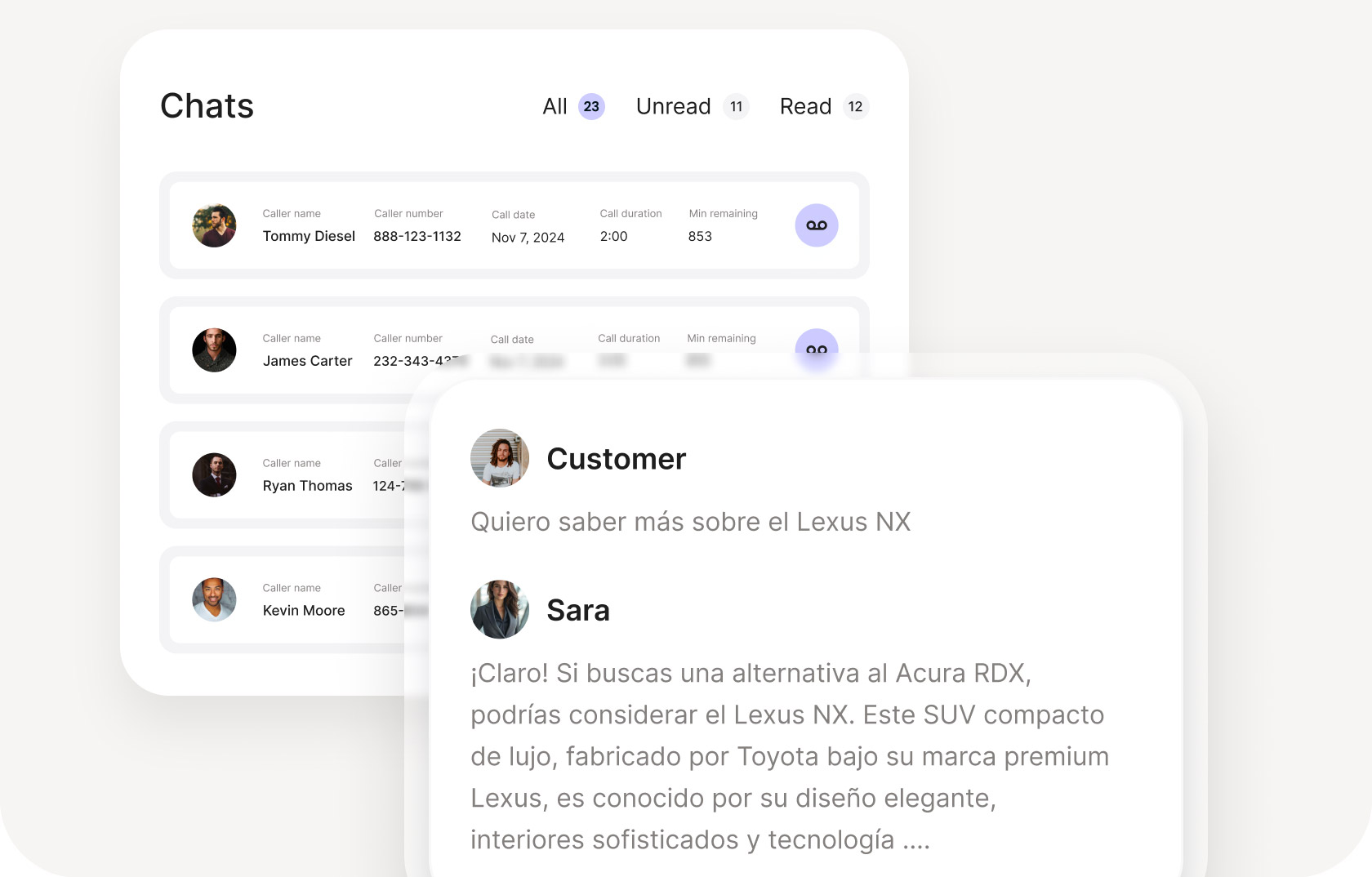This screenshot has height=877, width=1372.
Task: Click the Sara name in conversation
Action: 578,610
